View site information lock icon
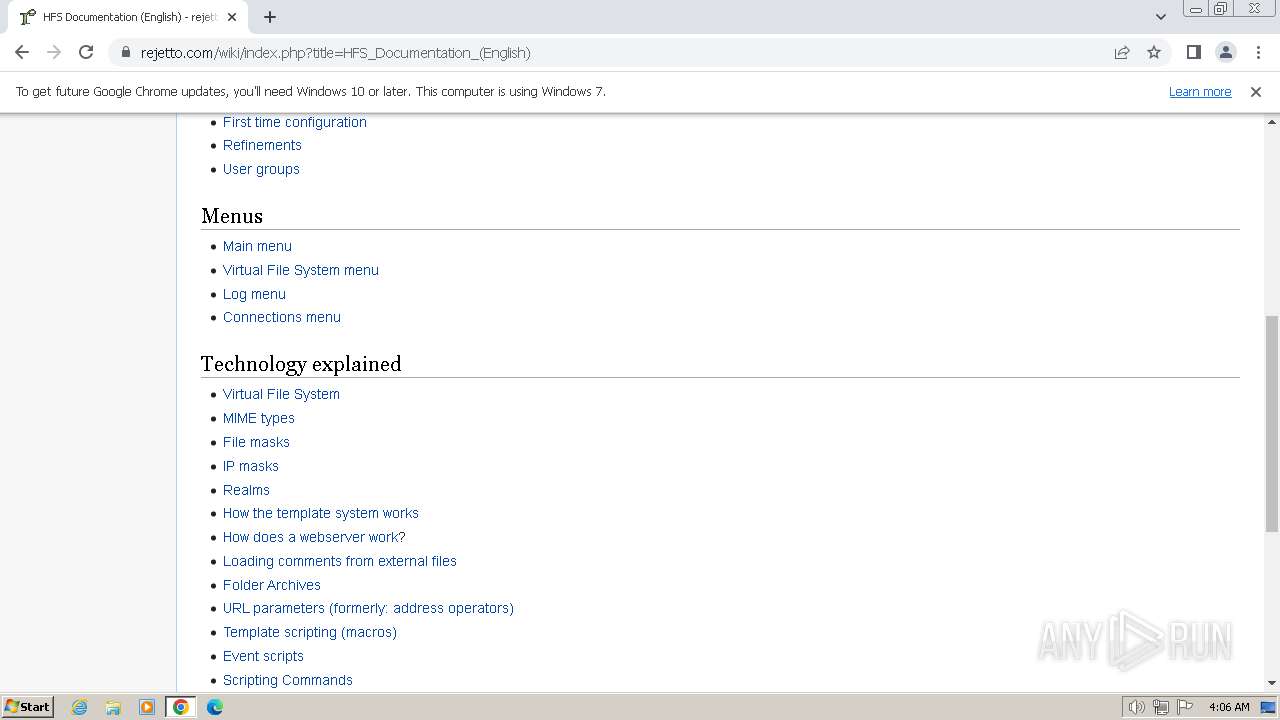Viewport: 1280px width, 720px height. tap(126, 52)
